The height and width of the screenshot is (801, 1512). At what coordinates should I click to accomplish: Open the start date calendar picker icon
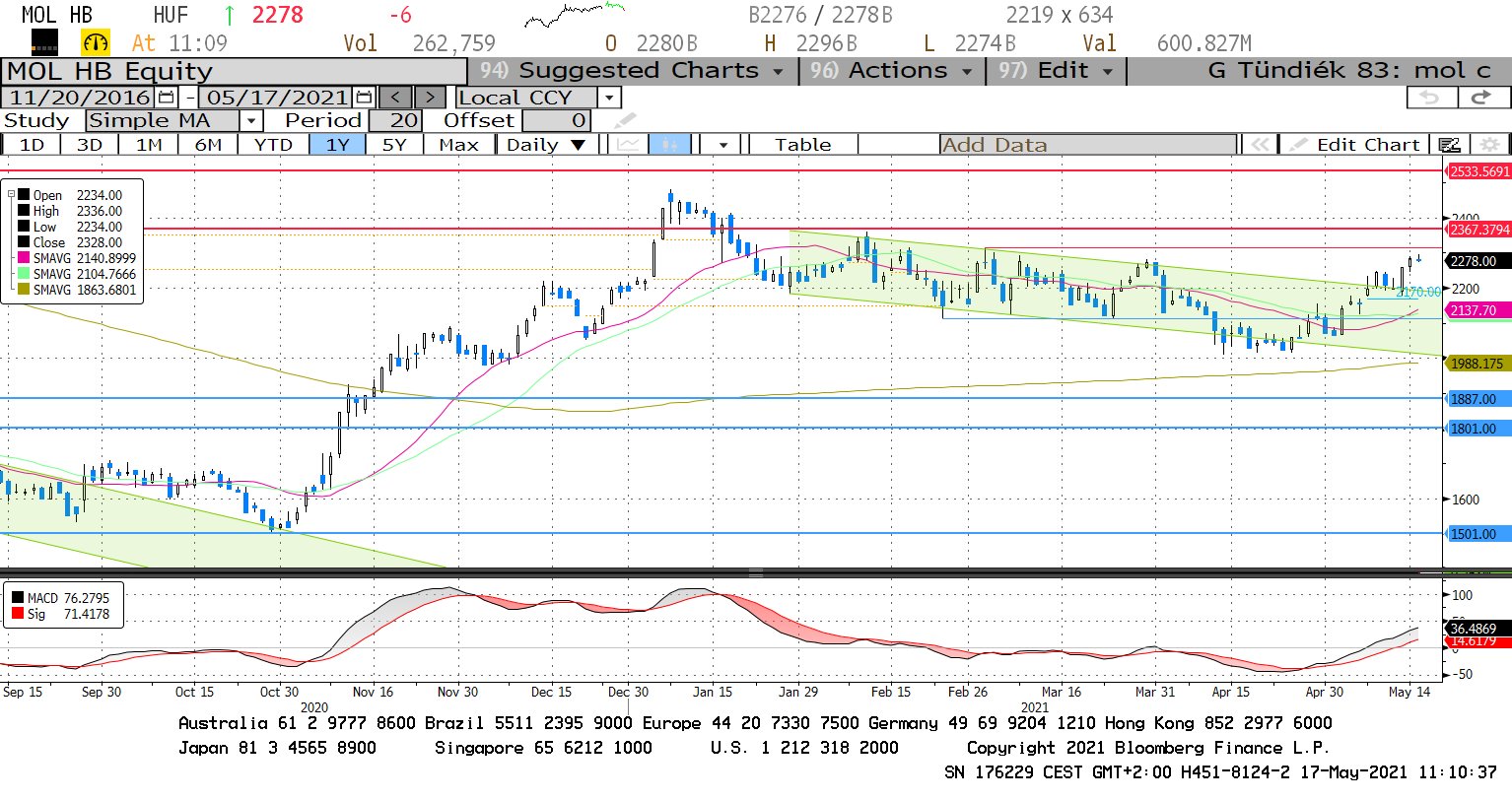point(167,98)
